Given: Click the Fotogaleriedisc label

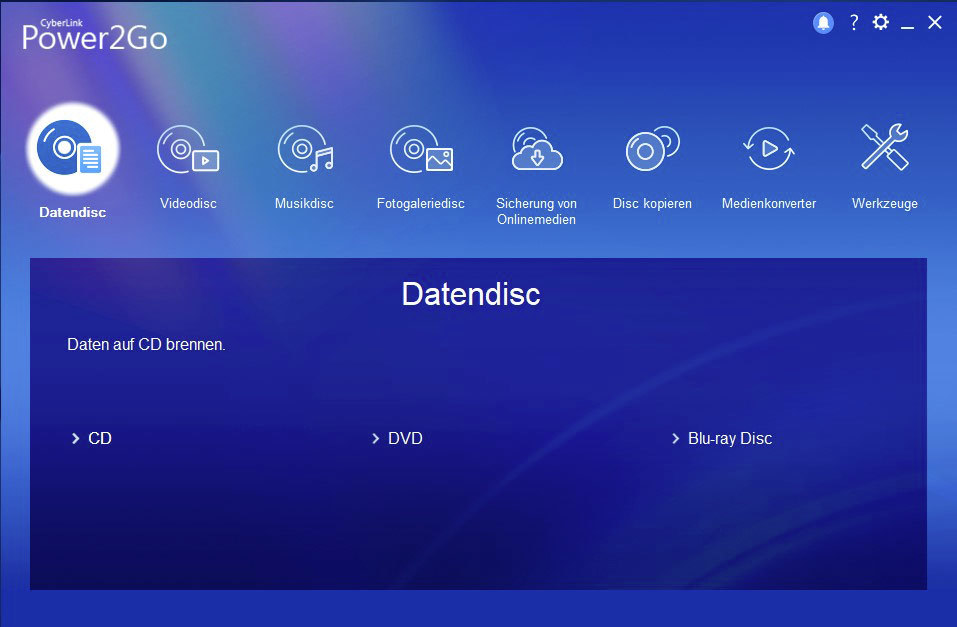Looking at the screenshot, I should coord(421,203).
